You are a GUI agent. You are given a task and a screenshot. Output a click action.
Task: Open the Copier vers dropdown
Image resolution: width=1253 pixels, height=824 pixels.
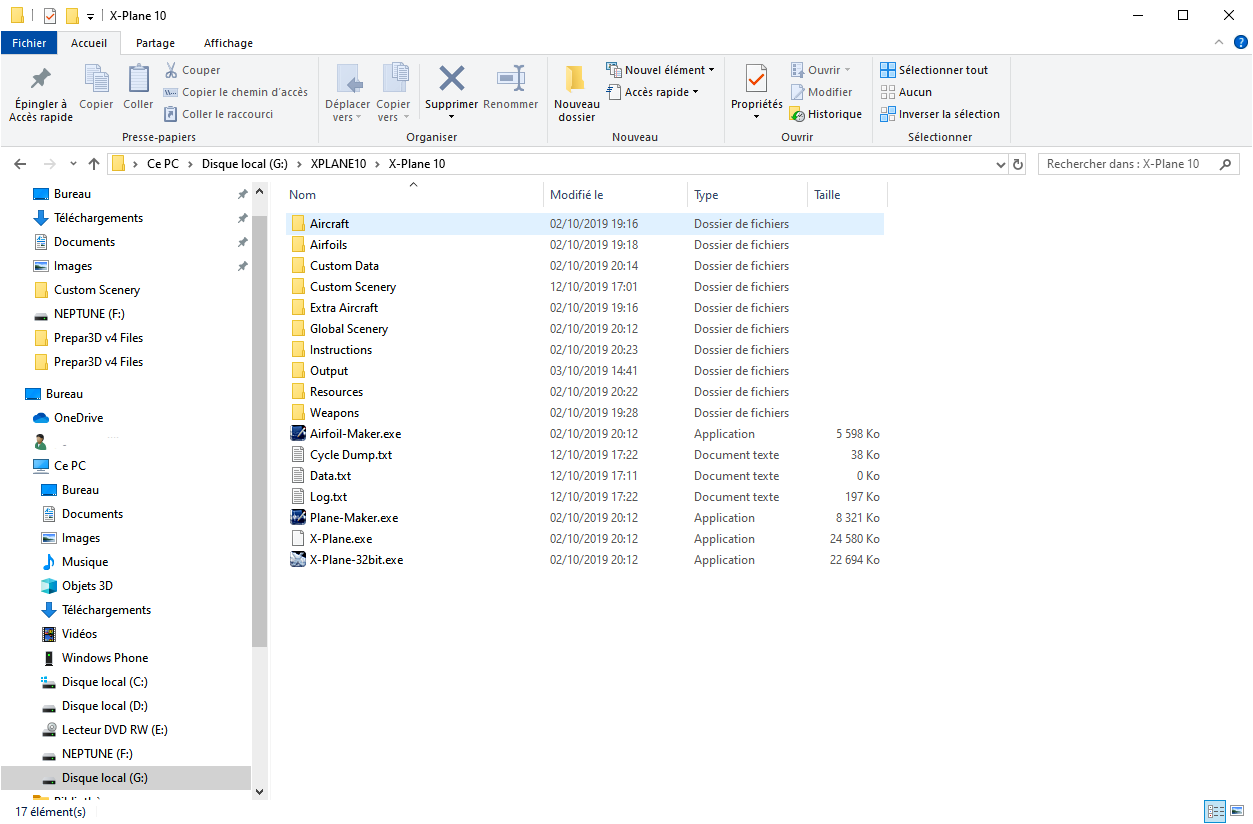tap(394, 93)
